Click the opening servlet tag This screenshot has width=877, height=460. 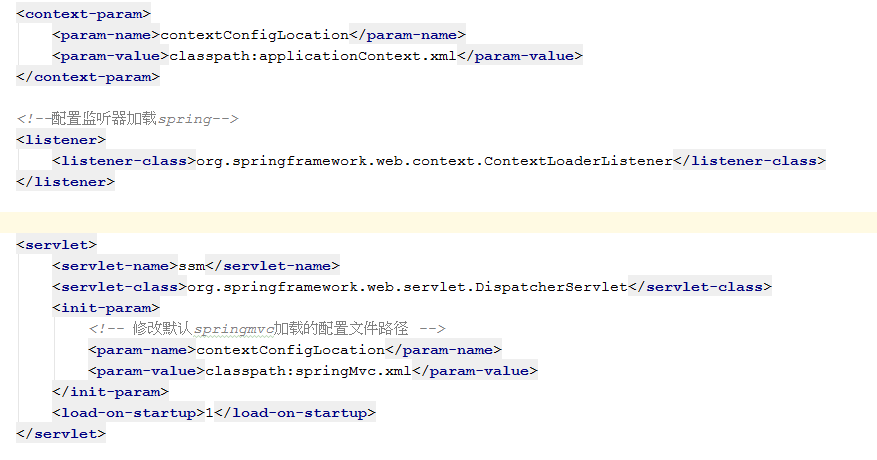tap(56, 245)
